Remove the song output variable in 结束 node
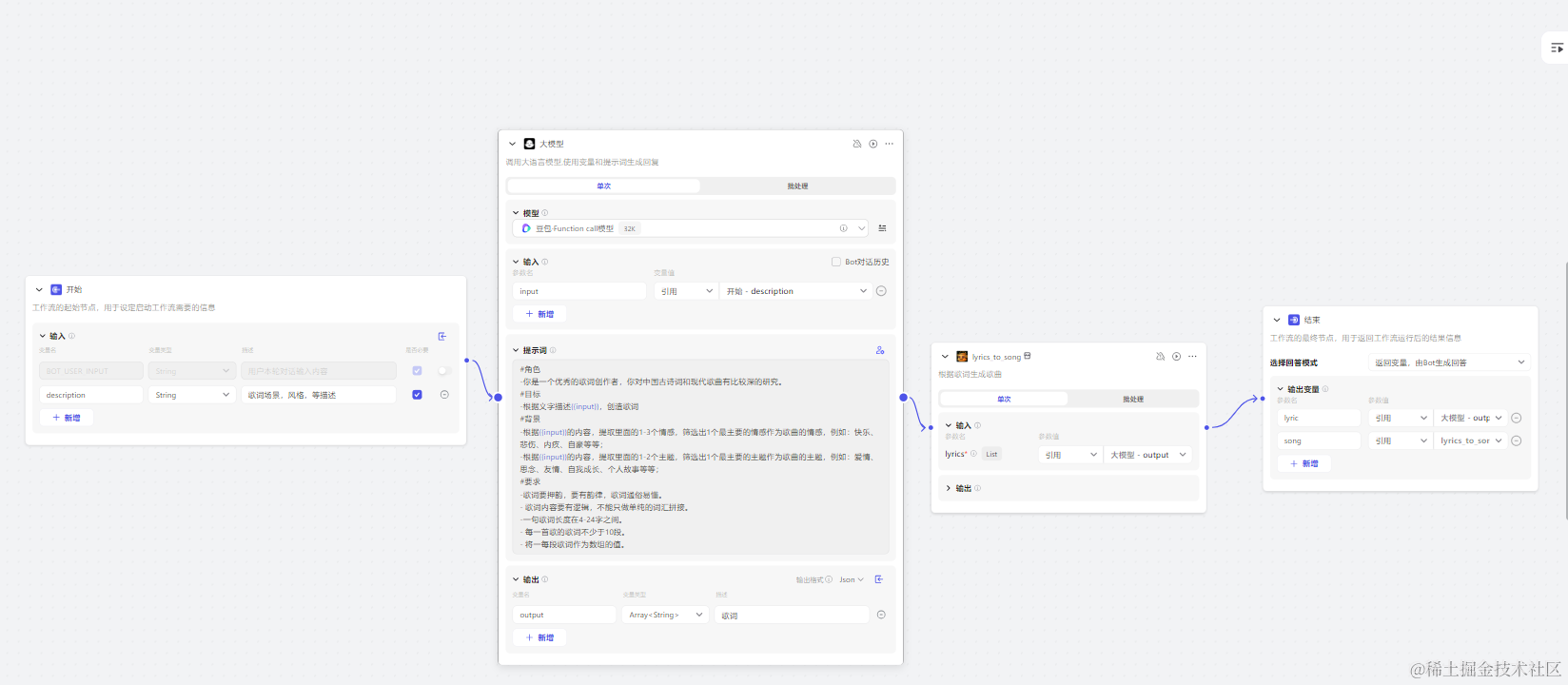This screenshot has width=1568, height=685. (x=1517, y=440)
